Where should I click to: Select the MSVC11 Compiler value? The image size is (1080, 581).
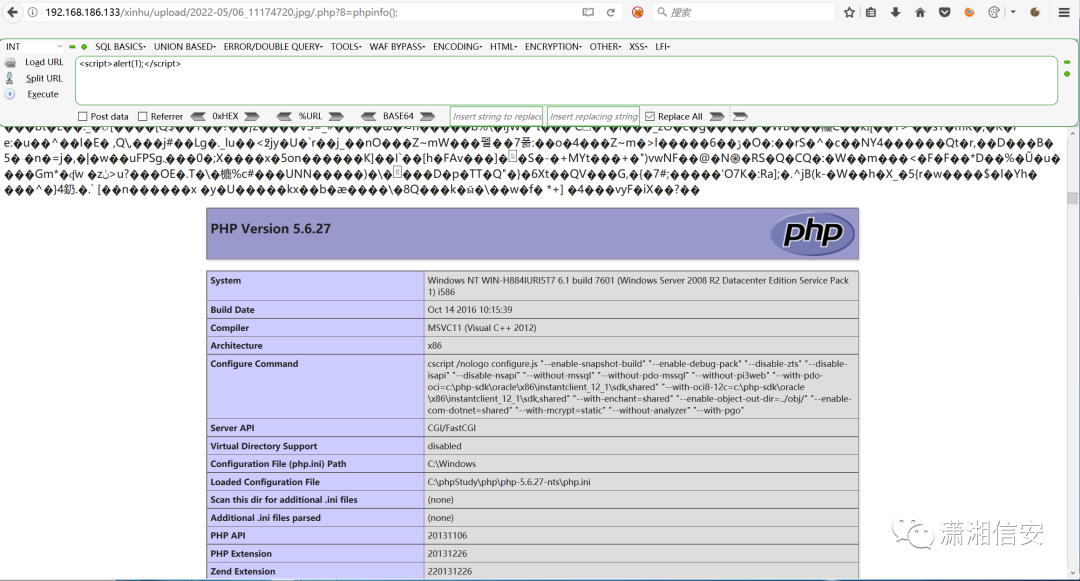click(x=481, y=328)
